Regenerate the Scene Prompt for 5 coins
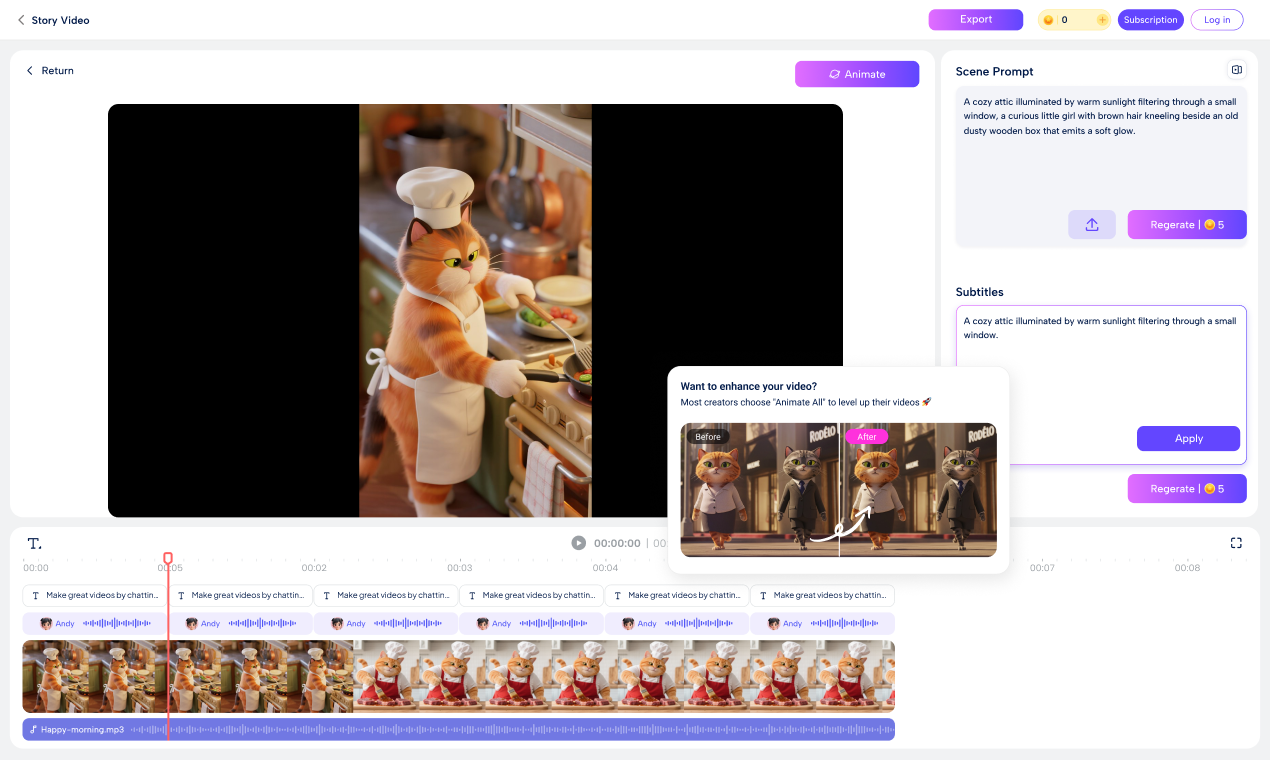Screen dimensions: 1270x760 pyautogui.click(x=1187, y=224)
